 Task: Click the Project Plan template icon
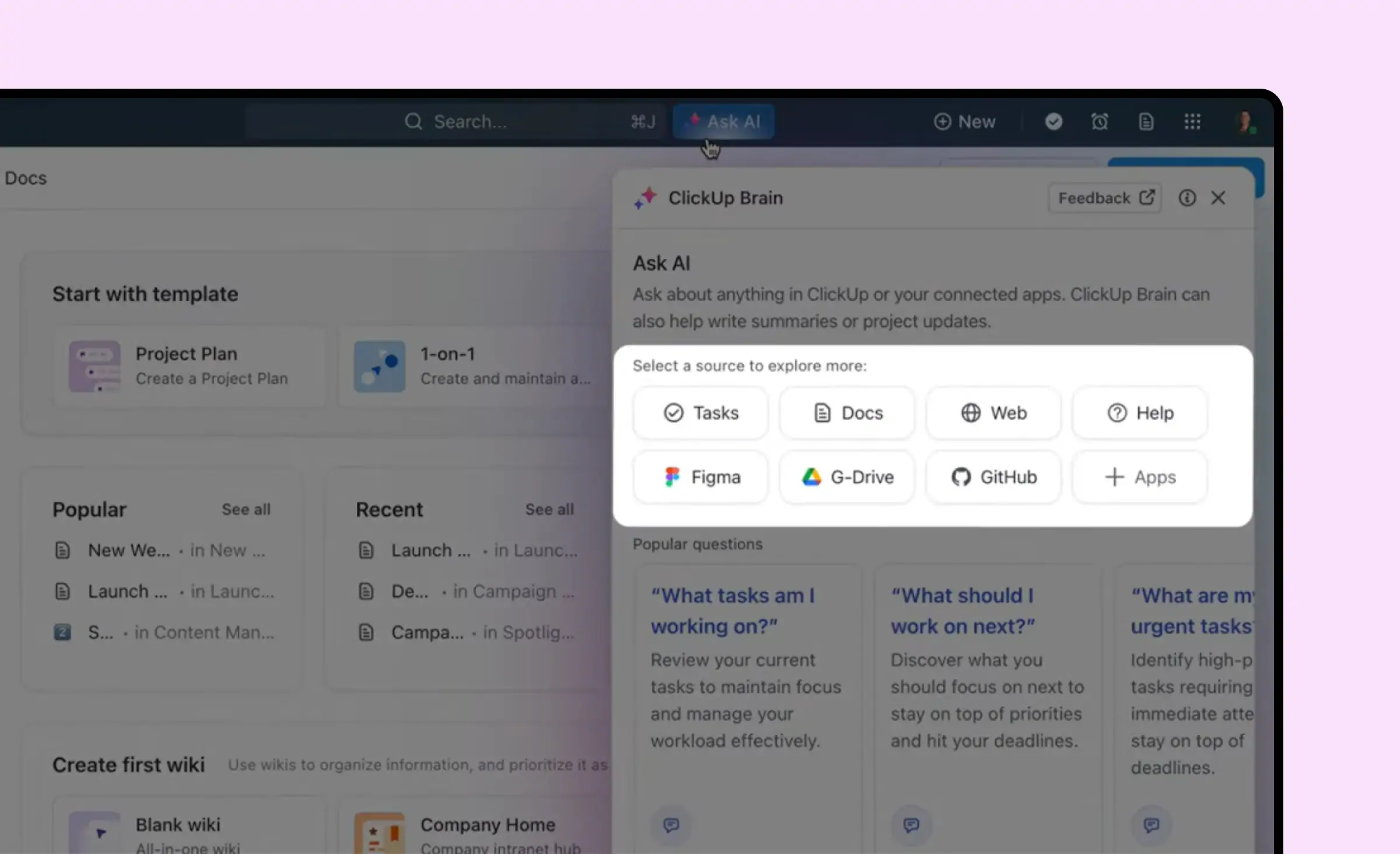click(94, 366)
